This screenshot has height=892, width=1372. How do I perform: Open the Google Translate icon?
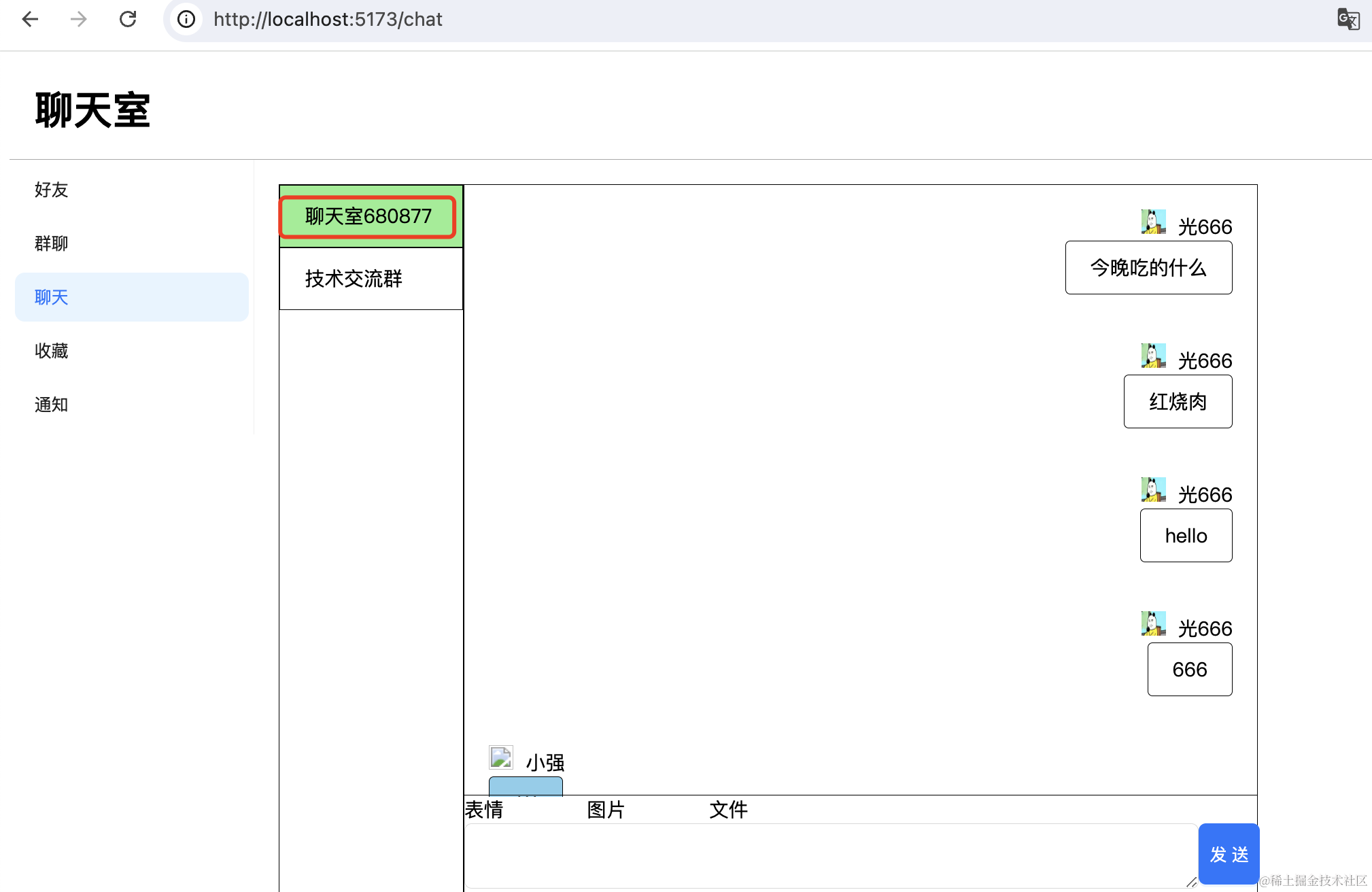[x=1348, y=19]
